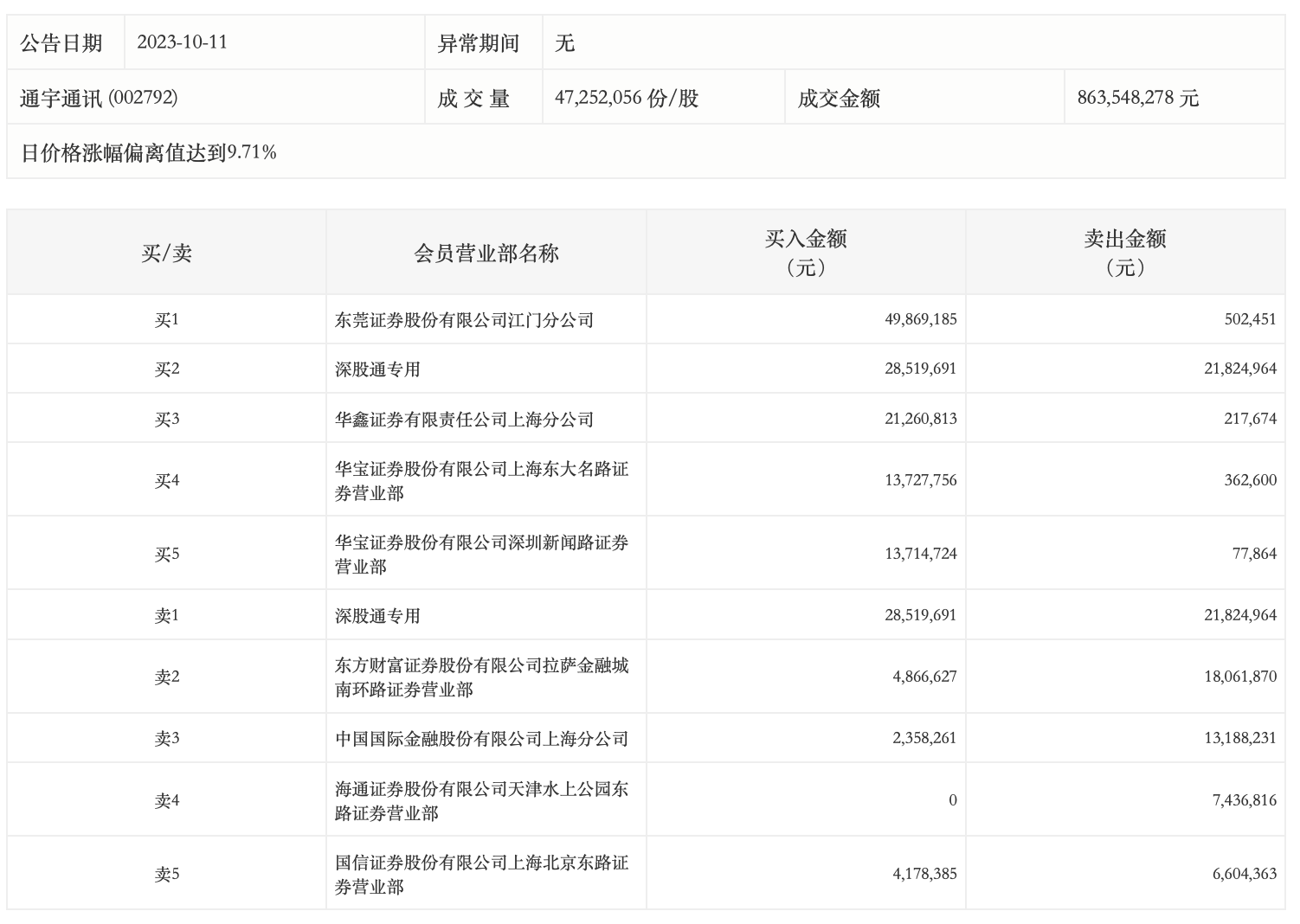Select the 买4 row label

166,480
